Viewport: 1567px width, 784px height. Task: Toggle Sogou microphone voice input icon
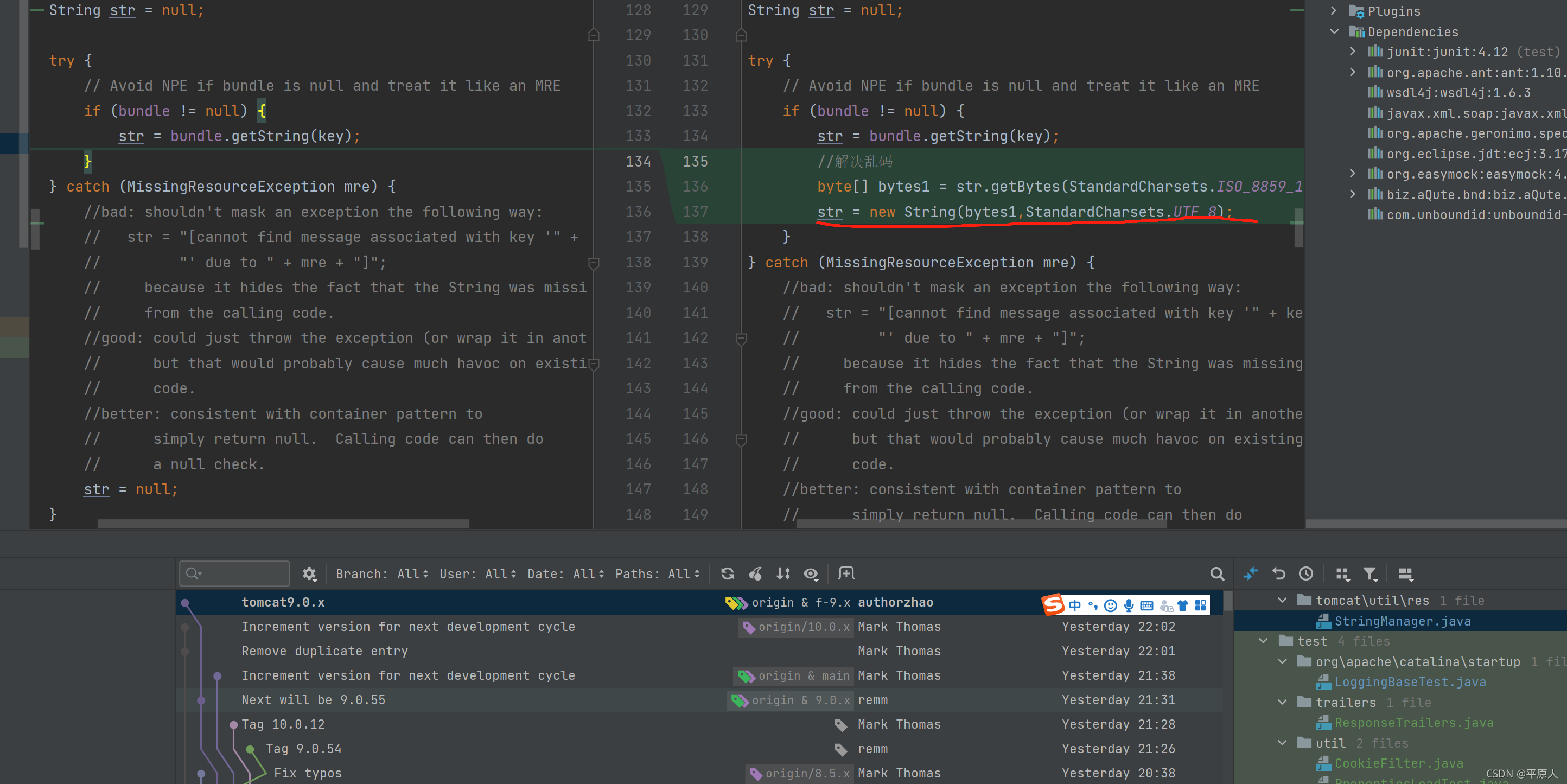coord(1129,605)
